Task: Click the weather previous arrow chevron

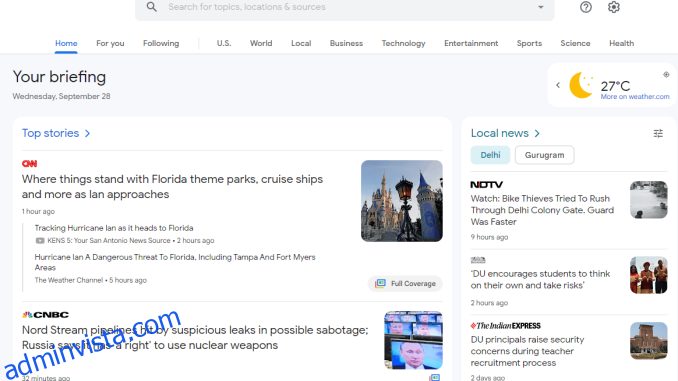Action: pyautogui.click(x=558, y=85)
